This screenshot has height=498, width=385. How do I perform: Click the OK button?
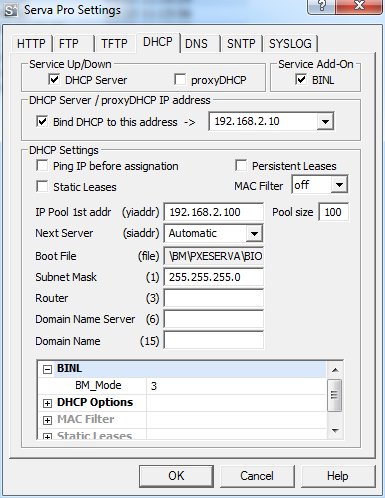176,476
